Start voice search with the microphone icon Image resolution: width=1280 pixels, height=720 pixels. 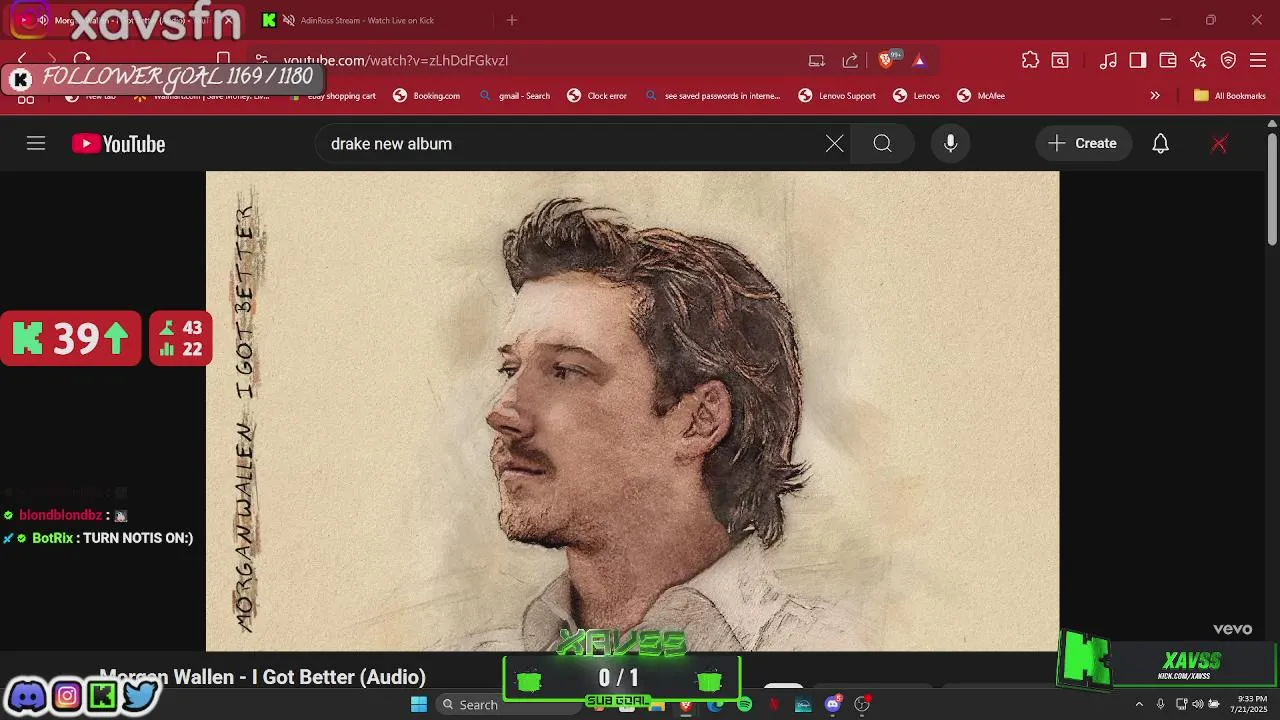[x=950, y=144]
